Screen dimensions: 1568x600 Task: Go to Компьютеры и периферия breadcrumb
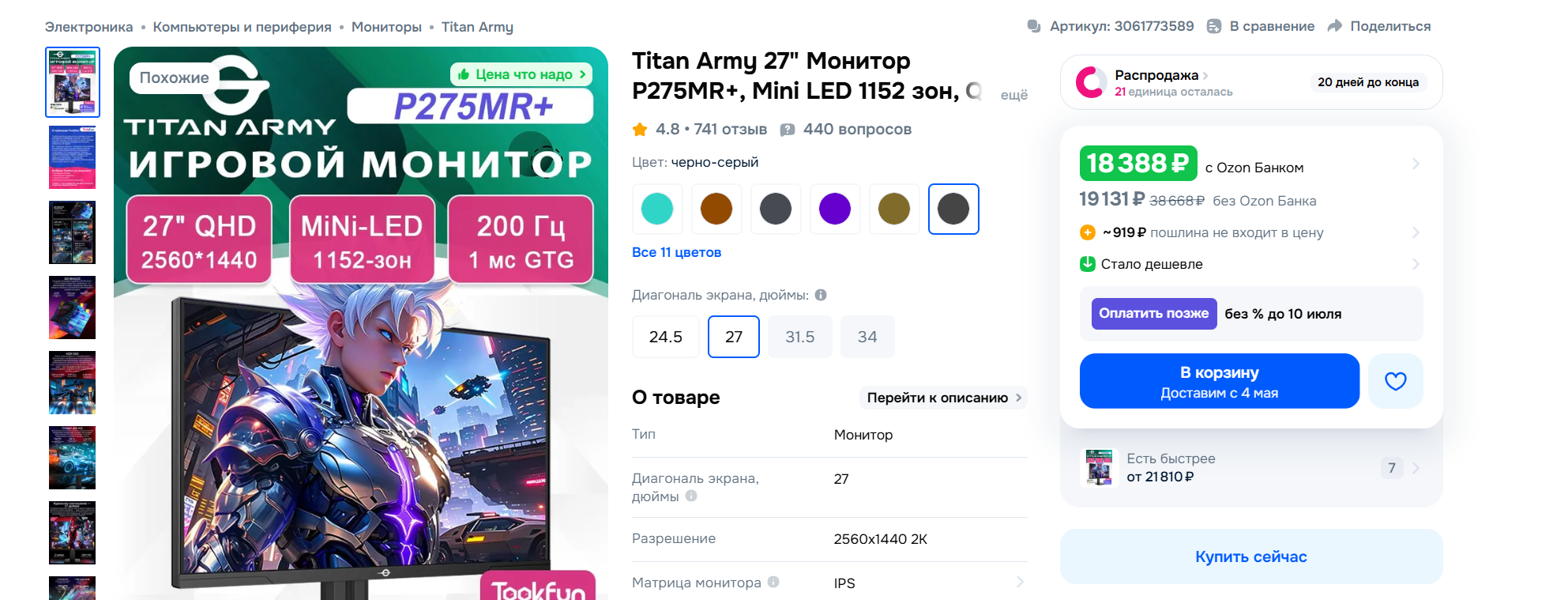click(x=242, y=27)
